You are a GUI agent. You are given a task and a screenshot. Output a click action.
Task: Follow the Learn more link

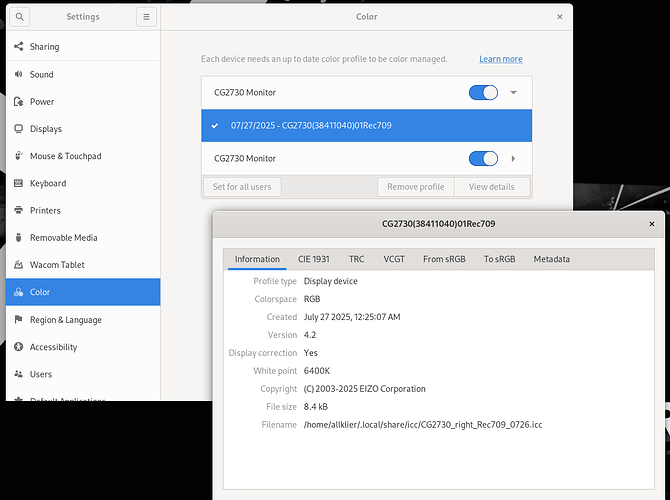click(501, 59)
